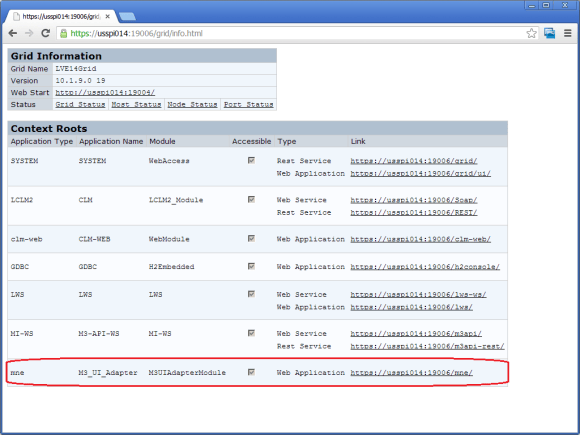Open the /lws/ Web Application link
Screen dimensions: 580x435
[x=411, y=307]
